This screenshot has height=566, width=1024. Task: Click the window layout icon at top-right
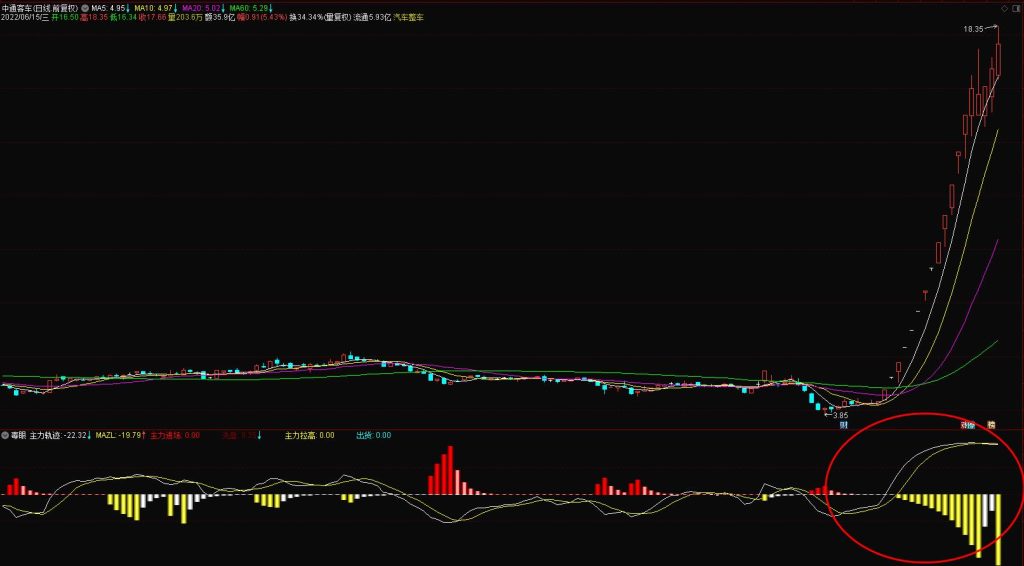click(x=1017, y=8)
